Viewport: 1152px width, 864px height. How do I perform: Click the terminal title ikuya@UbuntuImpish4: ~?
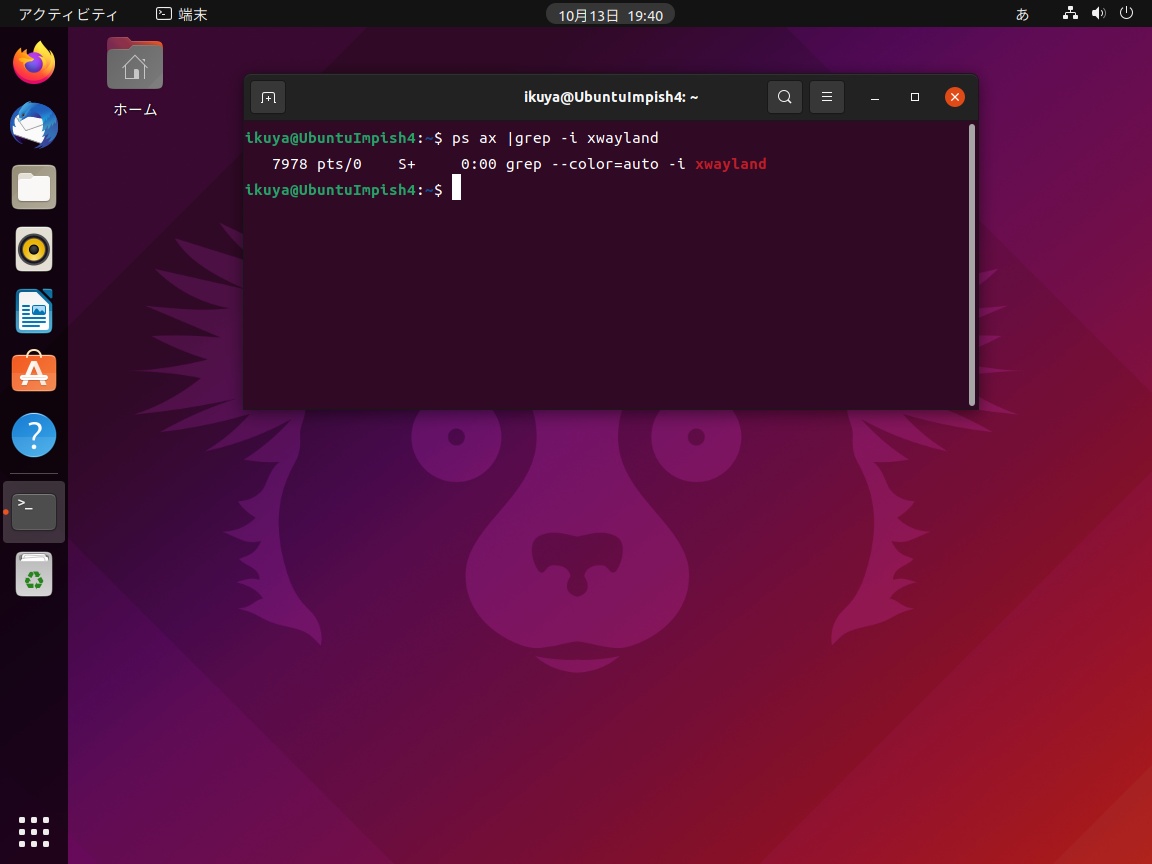(x=611, y=97)
